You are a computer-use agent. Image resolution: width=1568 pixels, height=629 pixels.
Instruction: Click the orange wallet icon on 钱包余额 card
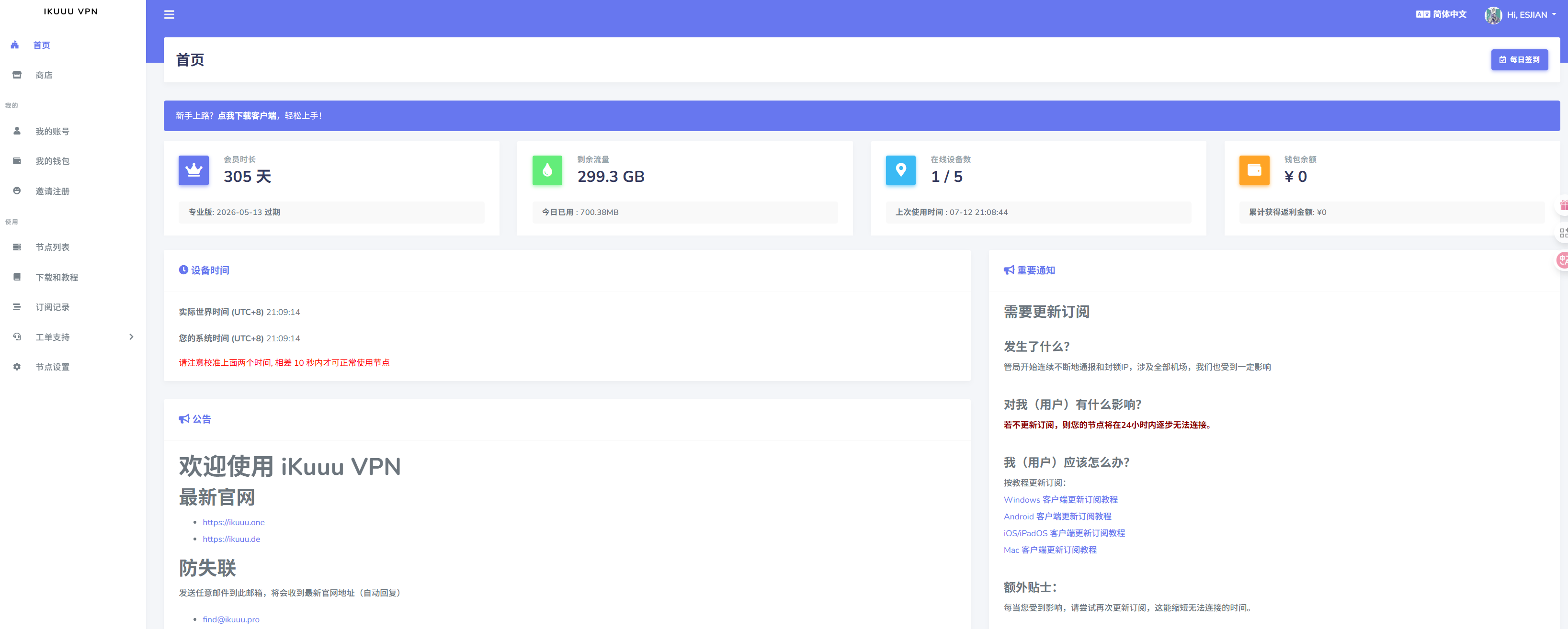click(1254, 170)
